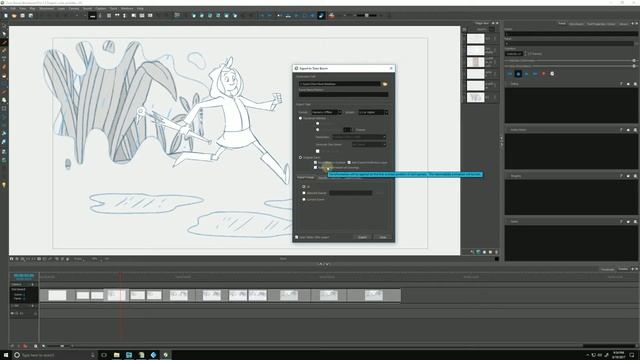Select the Brush tool in tools toolbar
Screen dimensions: 640x360
[4, 42]
